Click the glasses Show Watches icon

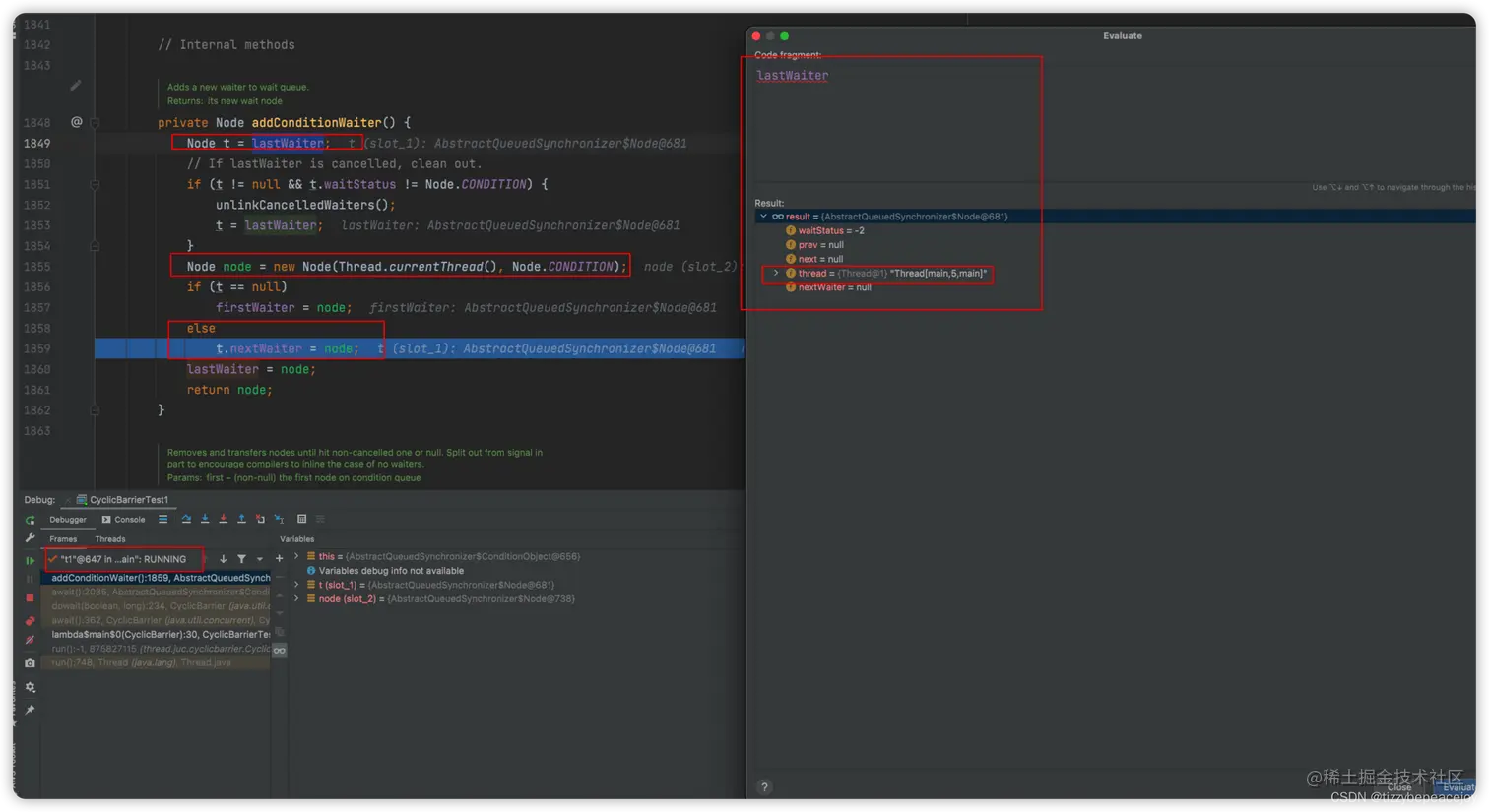[280, 651]
